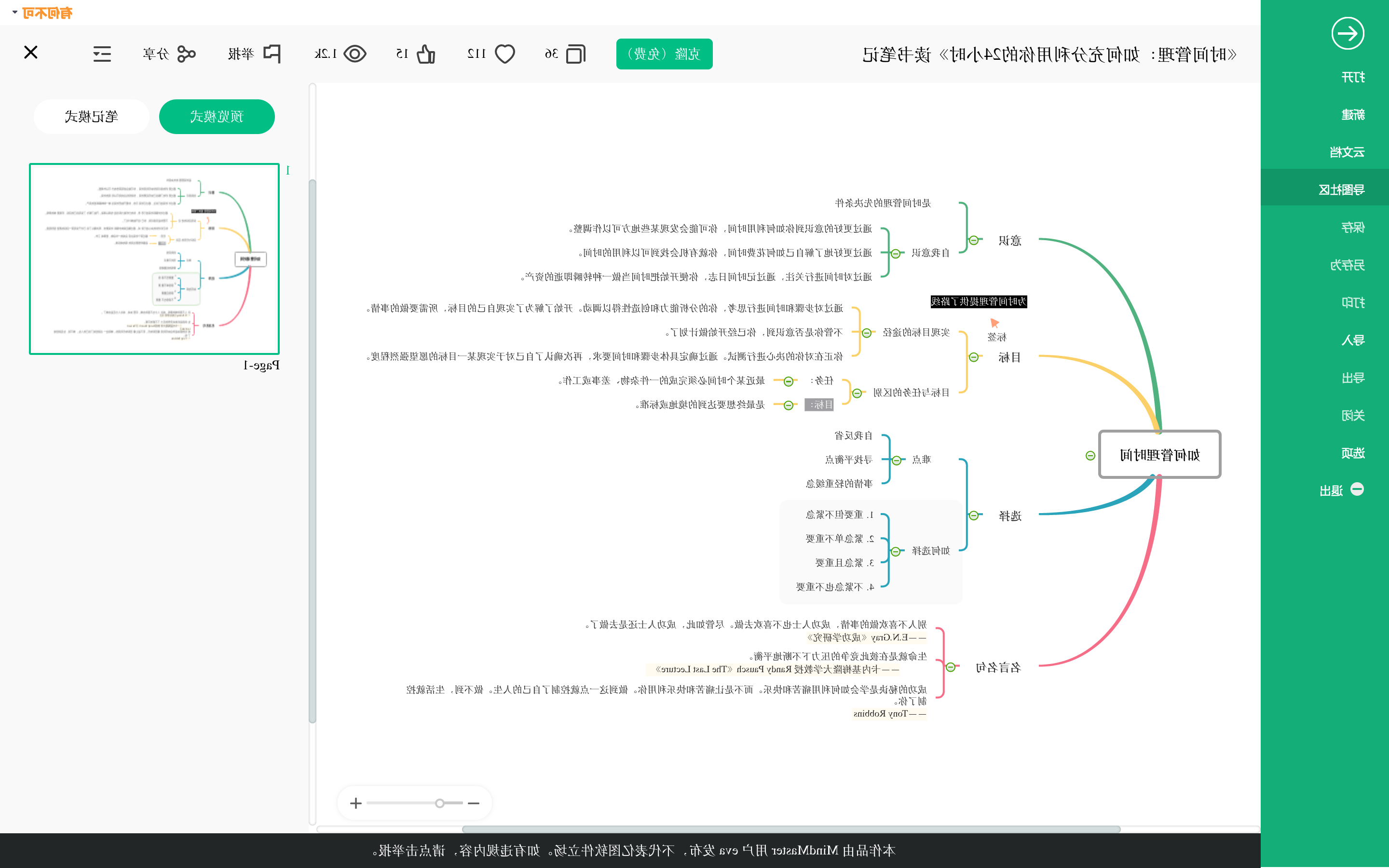Collapse the 目标 main branch toggle

coord(974,358)
